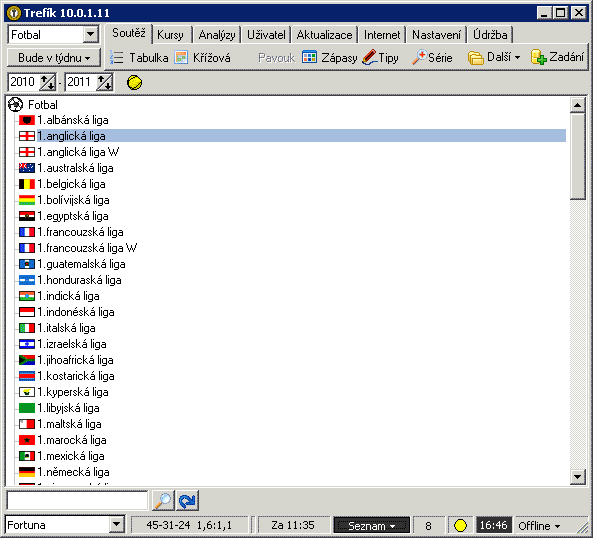Open the Další folder dropdown menu
The height and width of the screenshot is (538, 593).
[x=494, y=57]
